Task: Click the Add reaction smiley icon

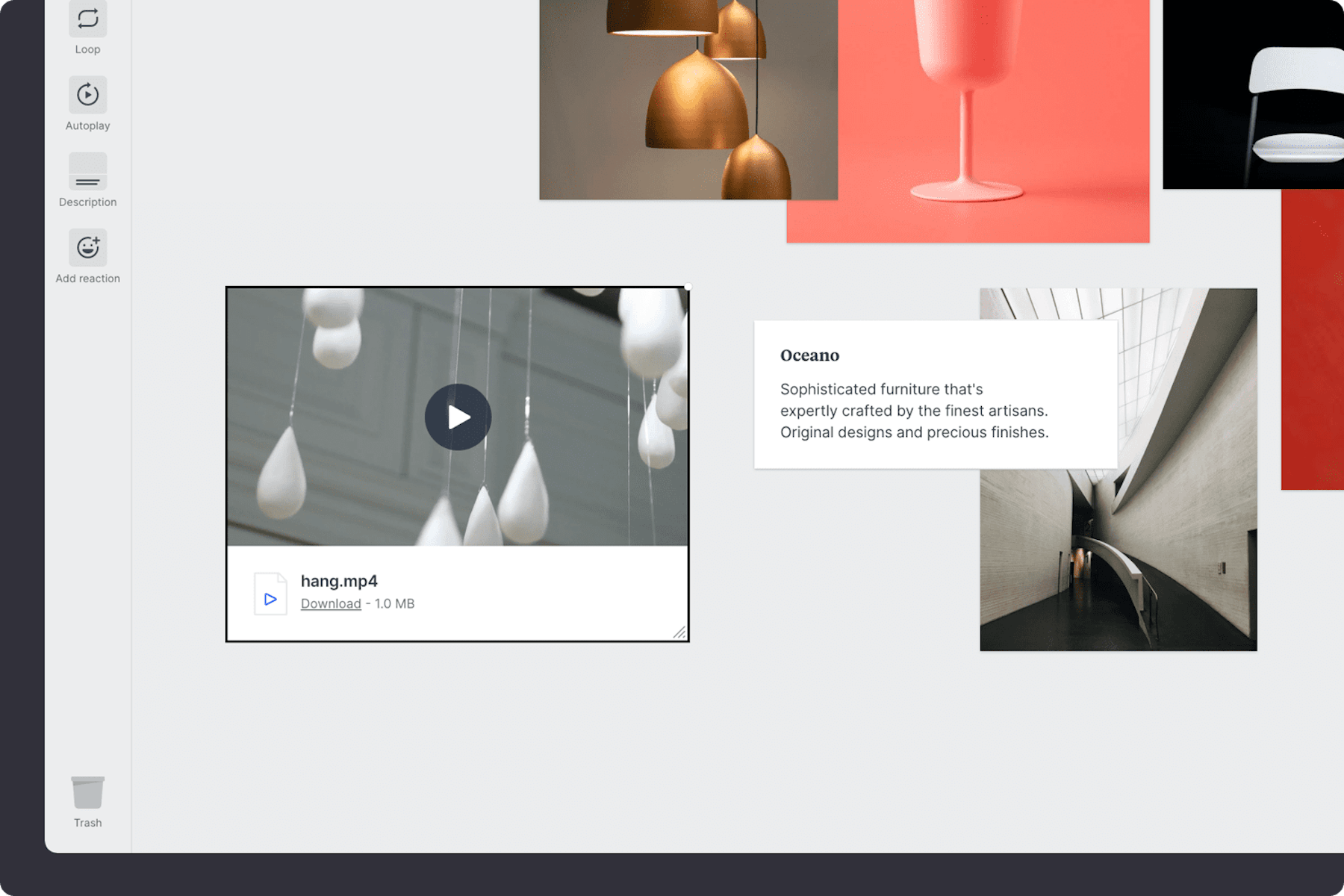Action: point(87,248)
